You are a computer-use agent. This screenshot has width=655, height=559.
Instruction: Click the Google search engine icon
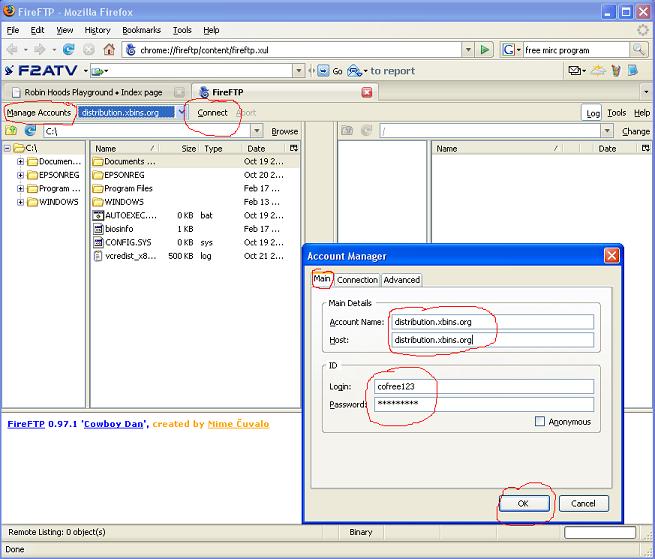pyautogui.click(x=508, y=50)
